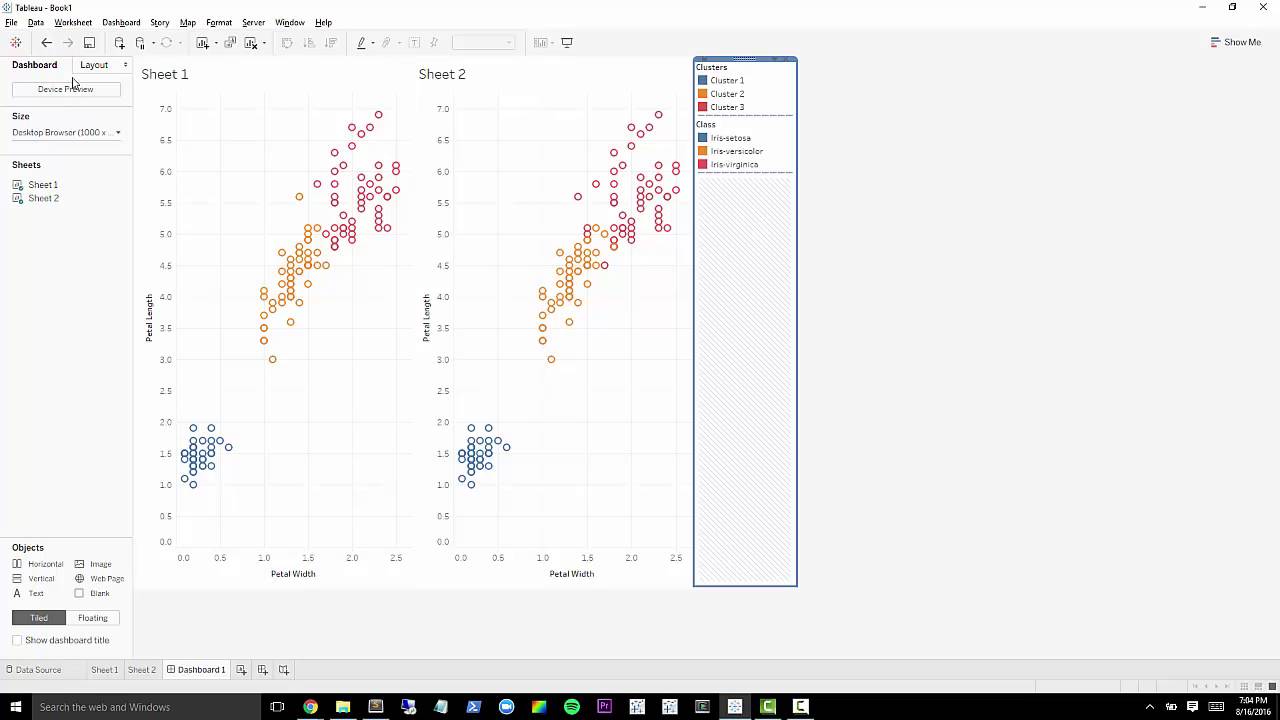Open the Clear sheet dropdown arrow
The image size is (1280, 720).
click(x=264, y=43)
